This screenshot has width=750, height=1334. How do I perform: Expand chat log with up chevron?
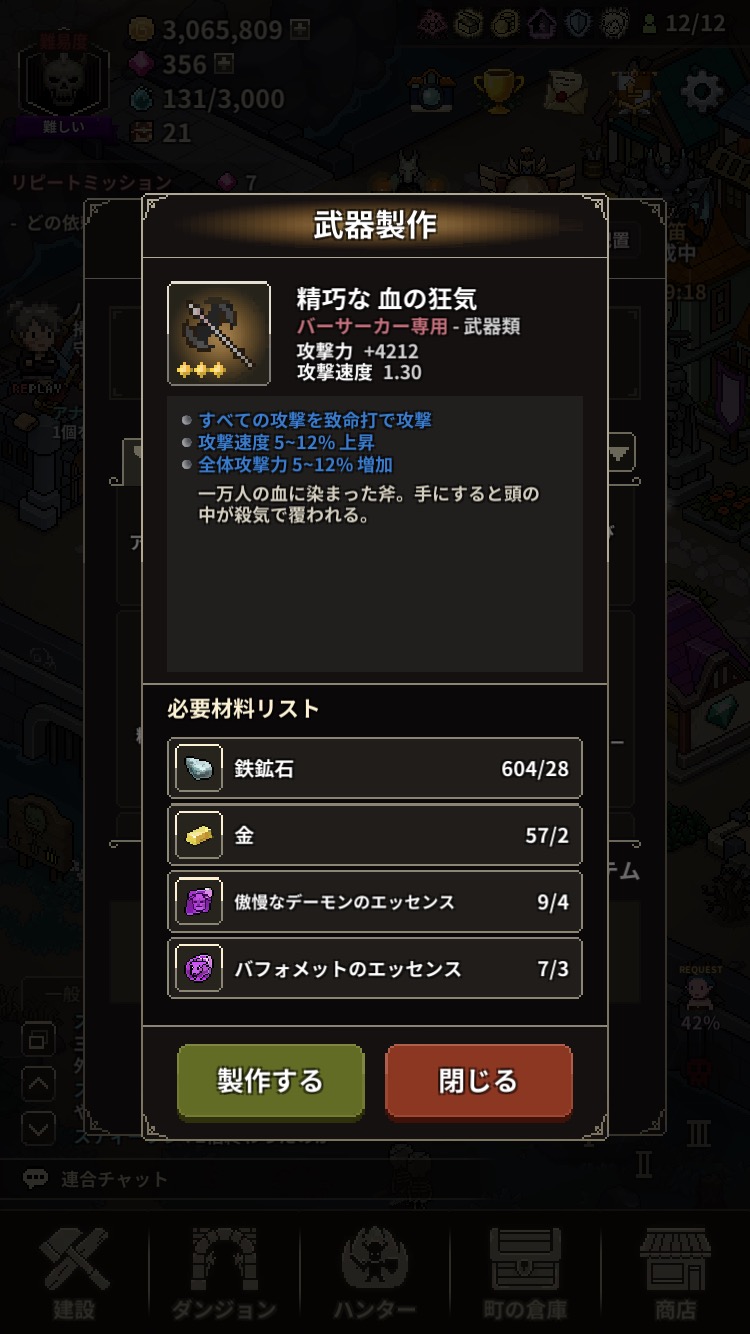(38, 1084)
